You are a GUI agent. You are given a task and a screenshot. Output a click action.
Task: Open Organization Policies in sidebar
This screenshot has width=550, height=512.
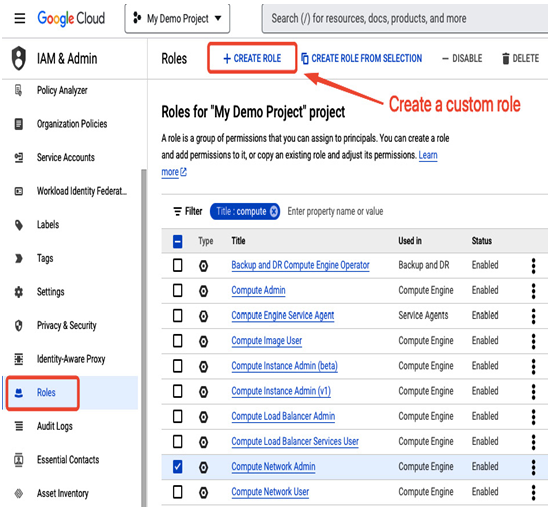point(72,124)
